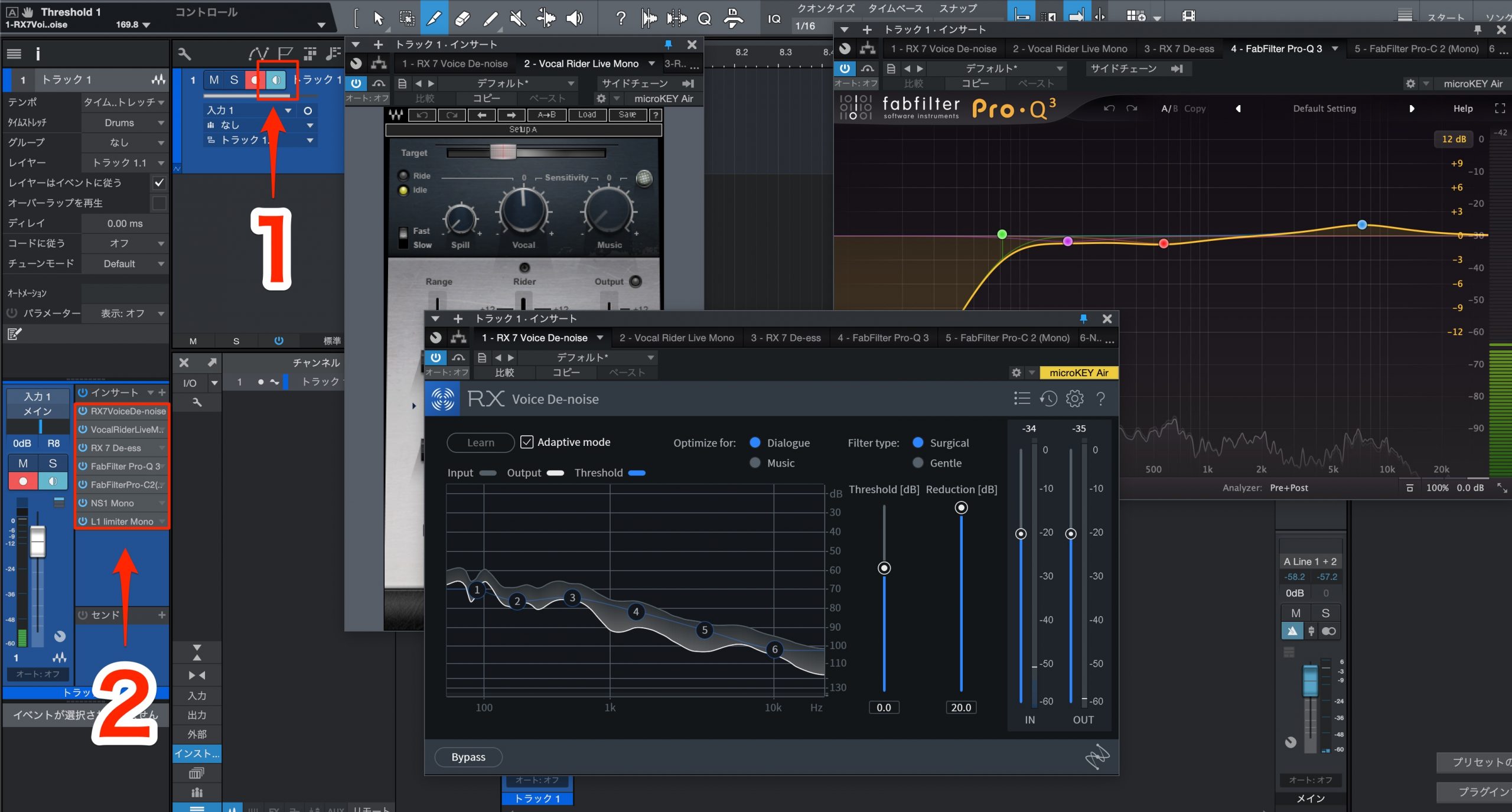The width and height of the screenshot is (1512, 812).
Task: Click the Waves logo icon in Vocal Rider
Action: click(395, 115)
